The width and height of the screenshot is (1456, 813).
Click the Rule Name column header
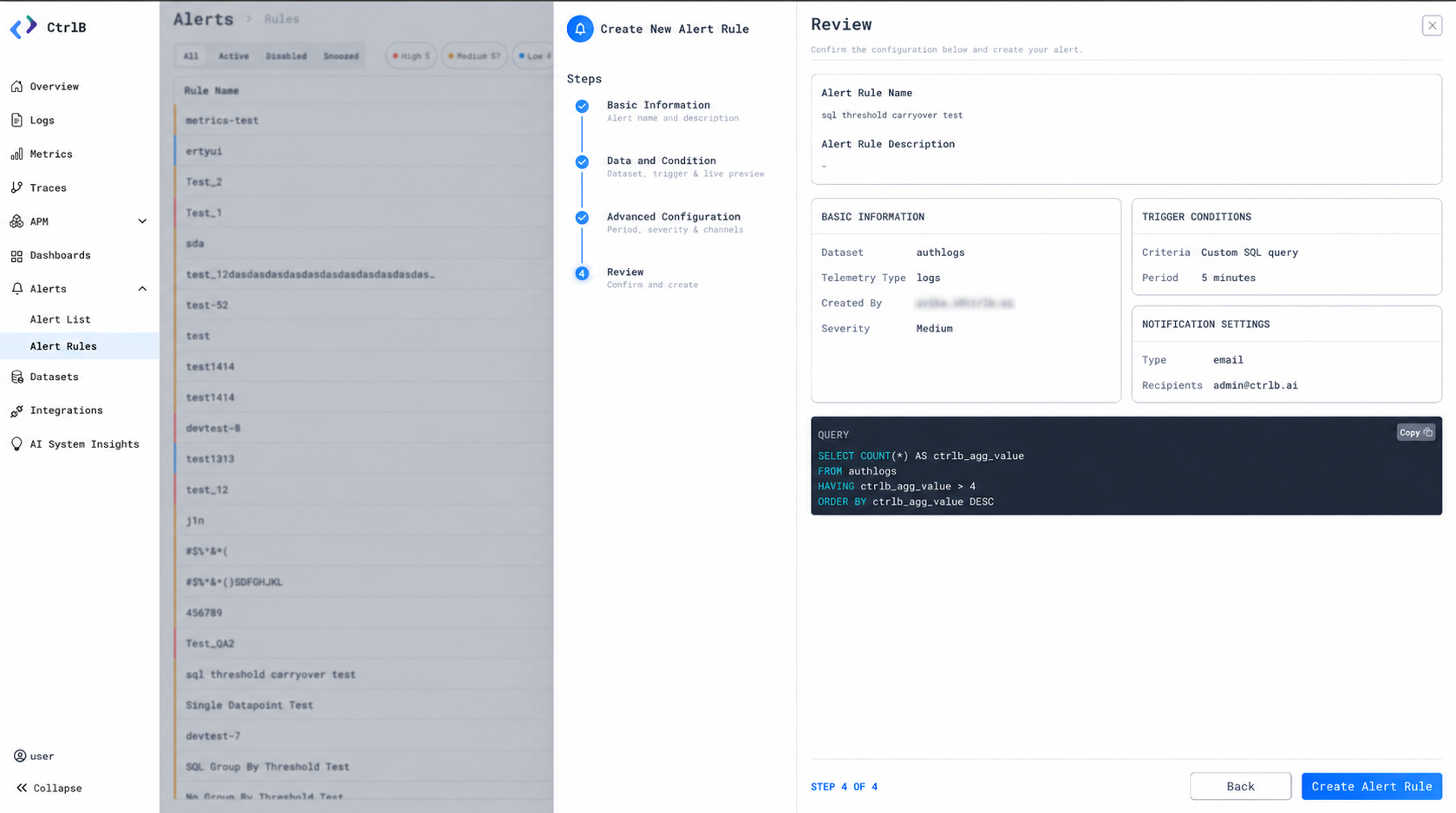[212, 90]
